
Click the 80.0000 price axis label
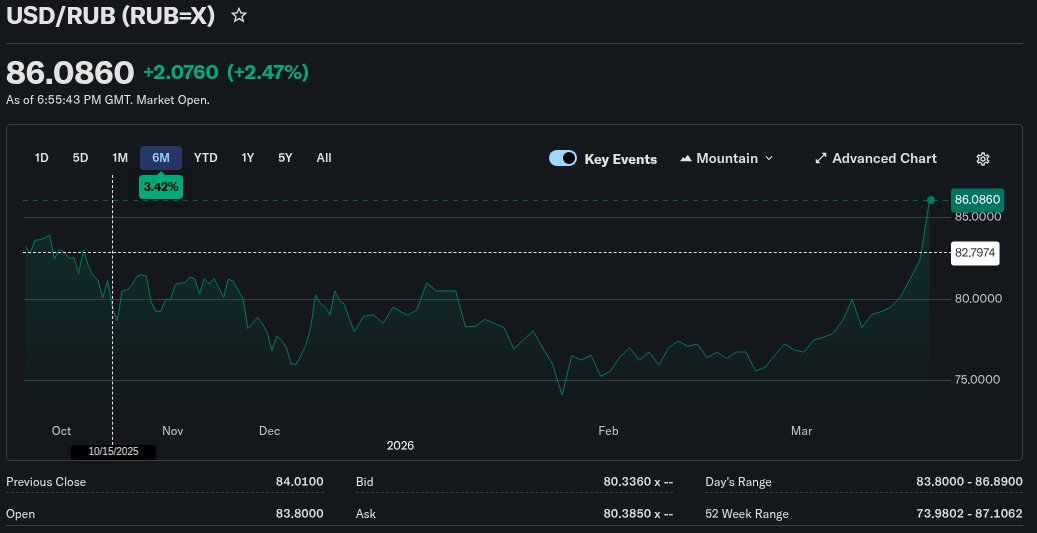point(977,299)
